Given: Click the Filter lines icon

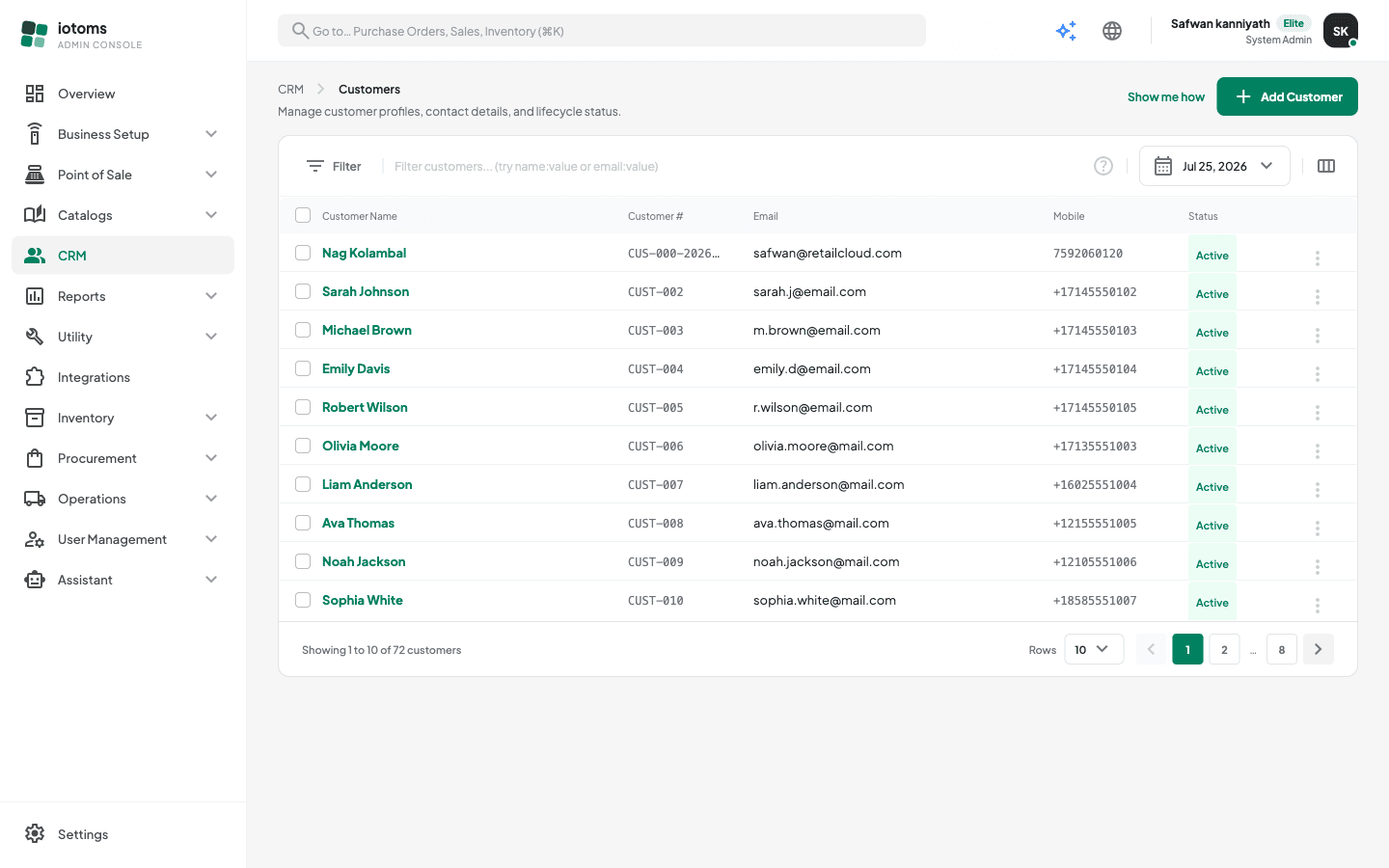Looking at the screenshot, I should (x=314, y=166).
